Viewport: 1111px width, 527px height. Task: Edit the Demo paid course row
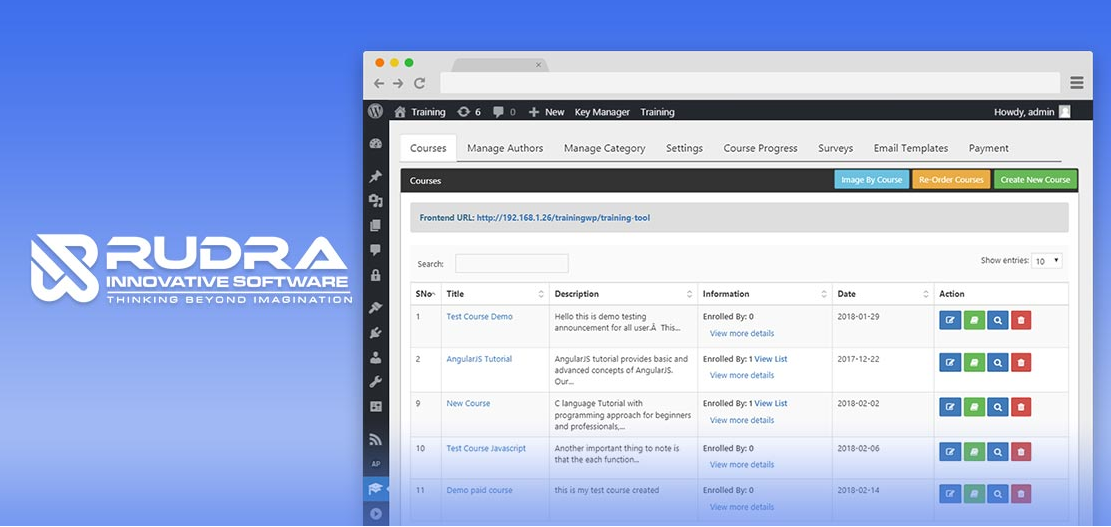coord(949,494)
